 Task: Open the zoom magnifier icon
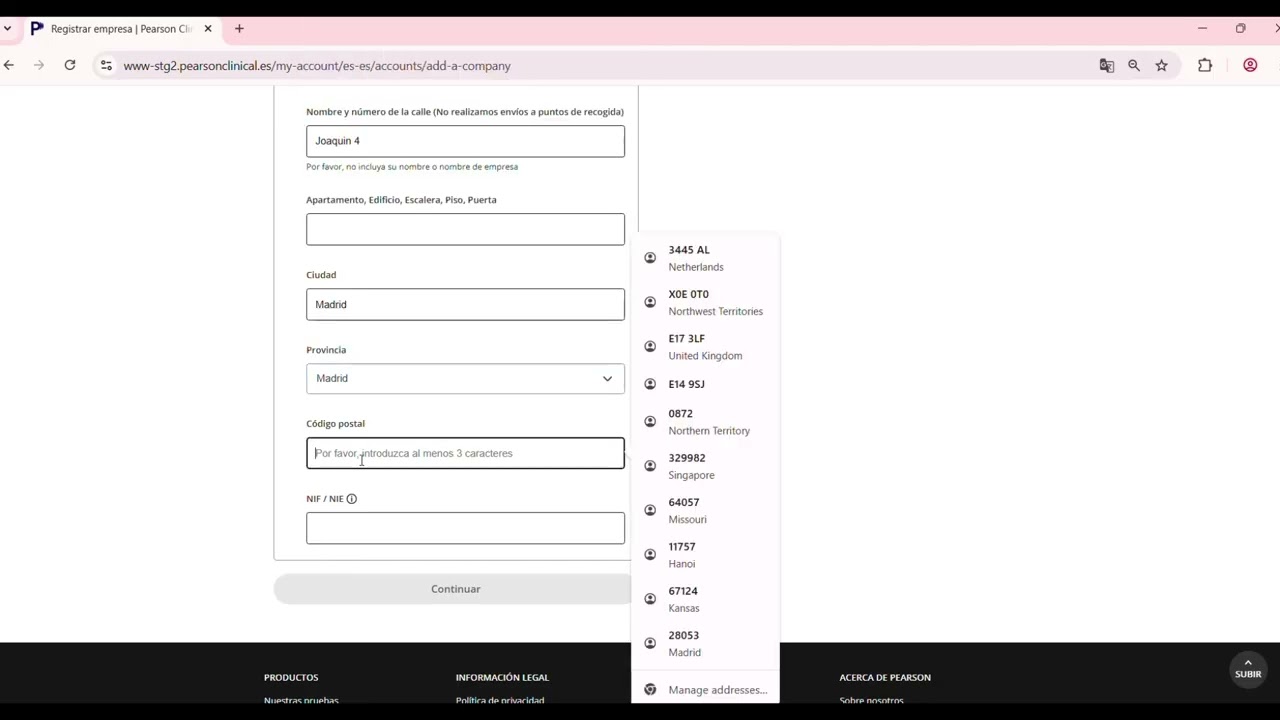click(1134, 65)
